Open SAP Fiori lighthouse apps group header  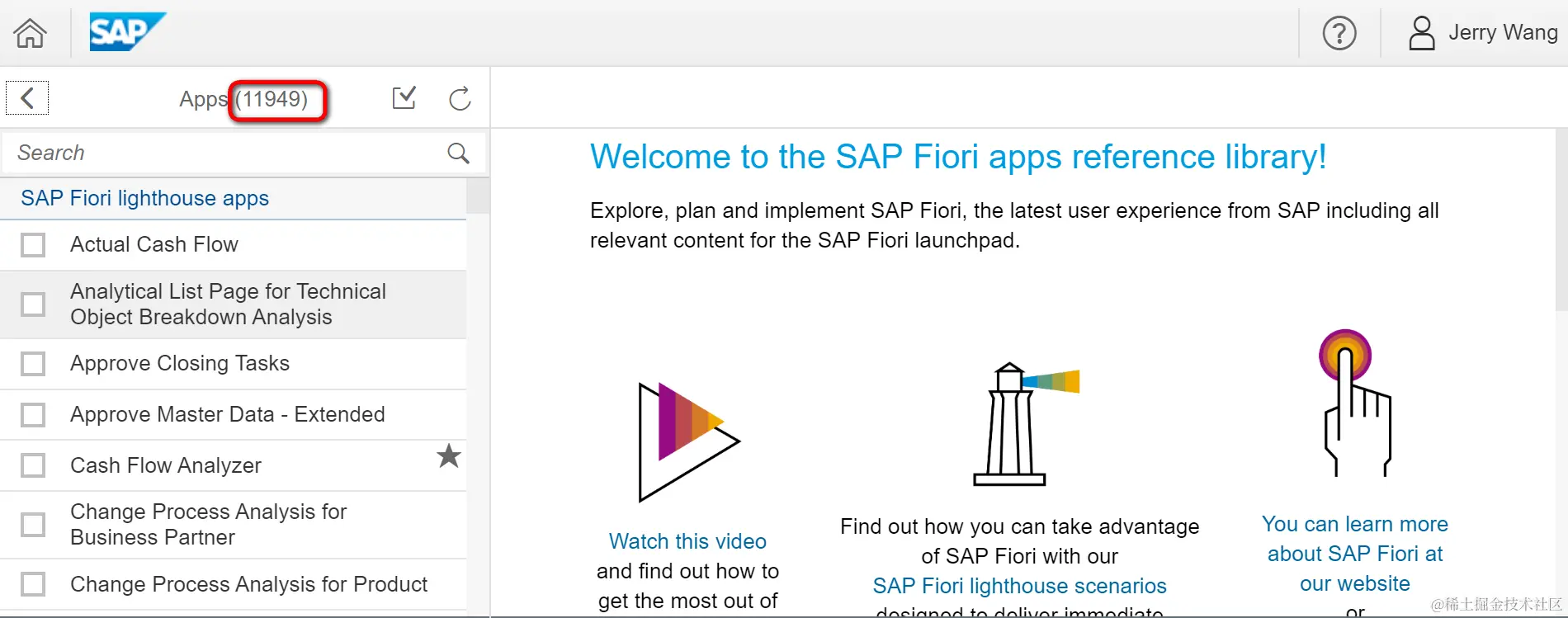click(234, 199)
